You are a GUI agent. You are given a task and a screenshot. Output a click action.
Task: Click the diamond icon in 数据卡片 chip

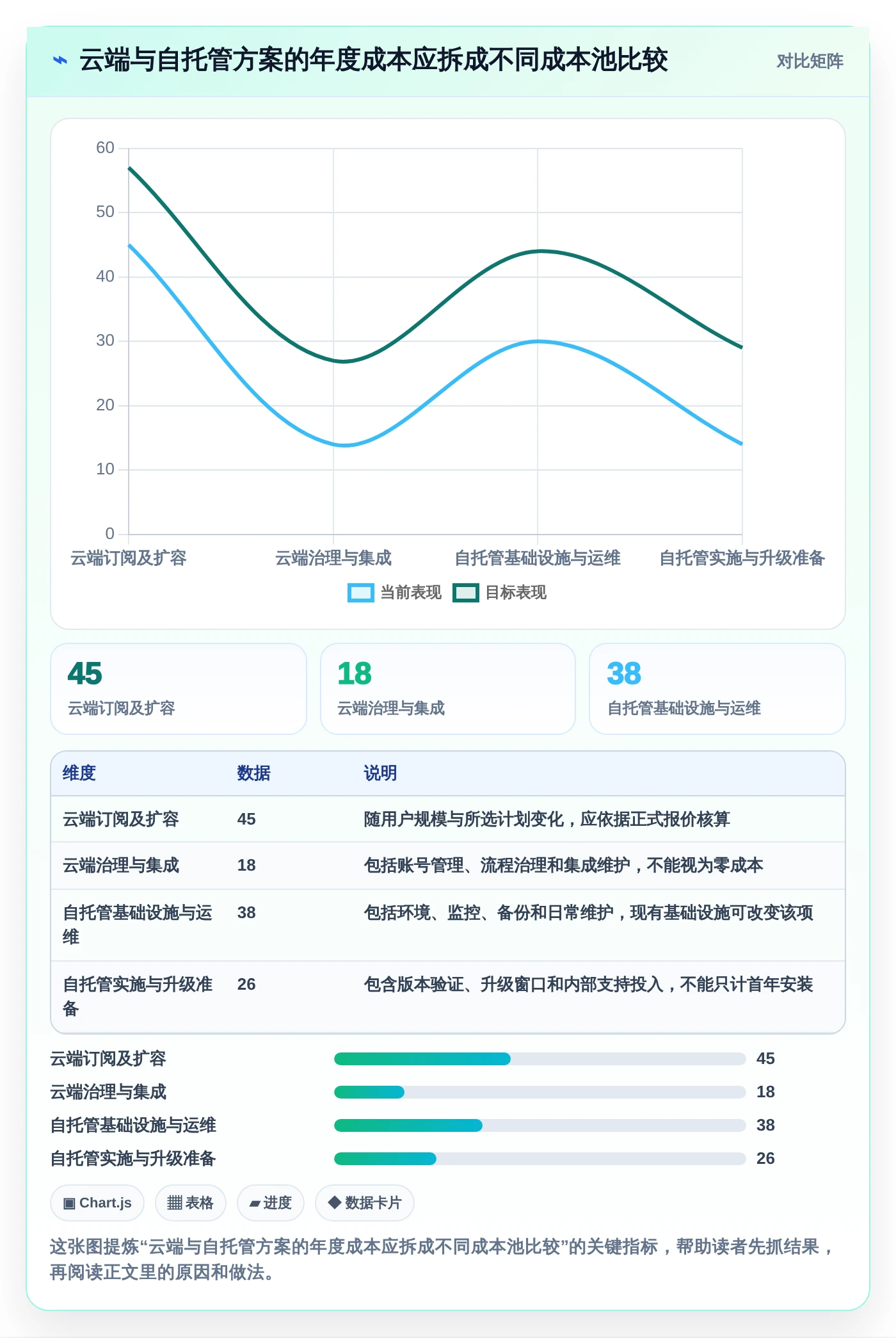click(x=334, y=1203)
